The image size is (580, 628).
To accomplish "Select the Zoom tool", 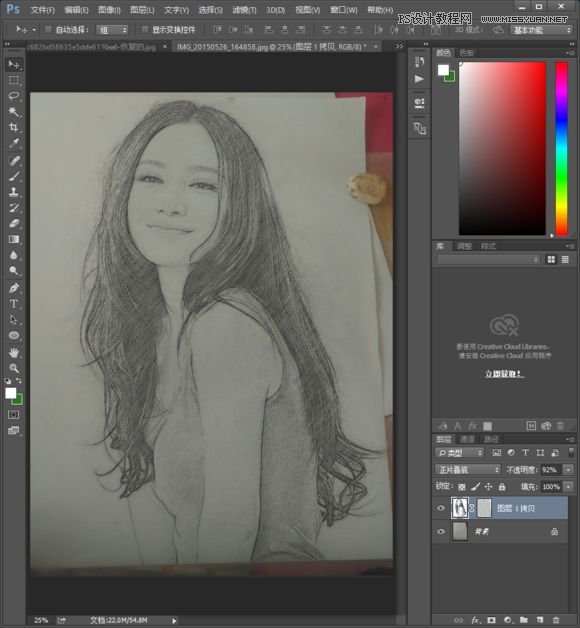I will pos(14,368).
